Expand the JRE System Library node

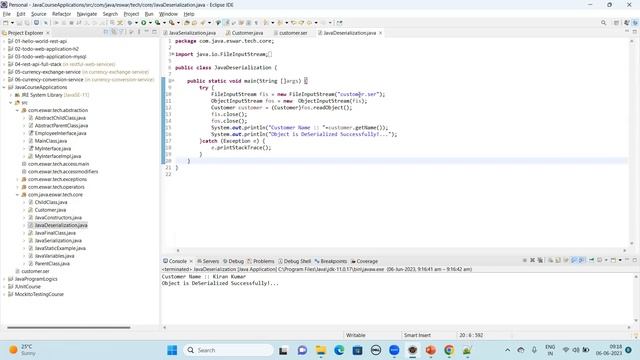pos(11,95)
